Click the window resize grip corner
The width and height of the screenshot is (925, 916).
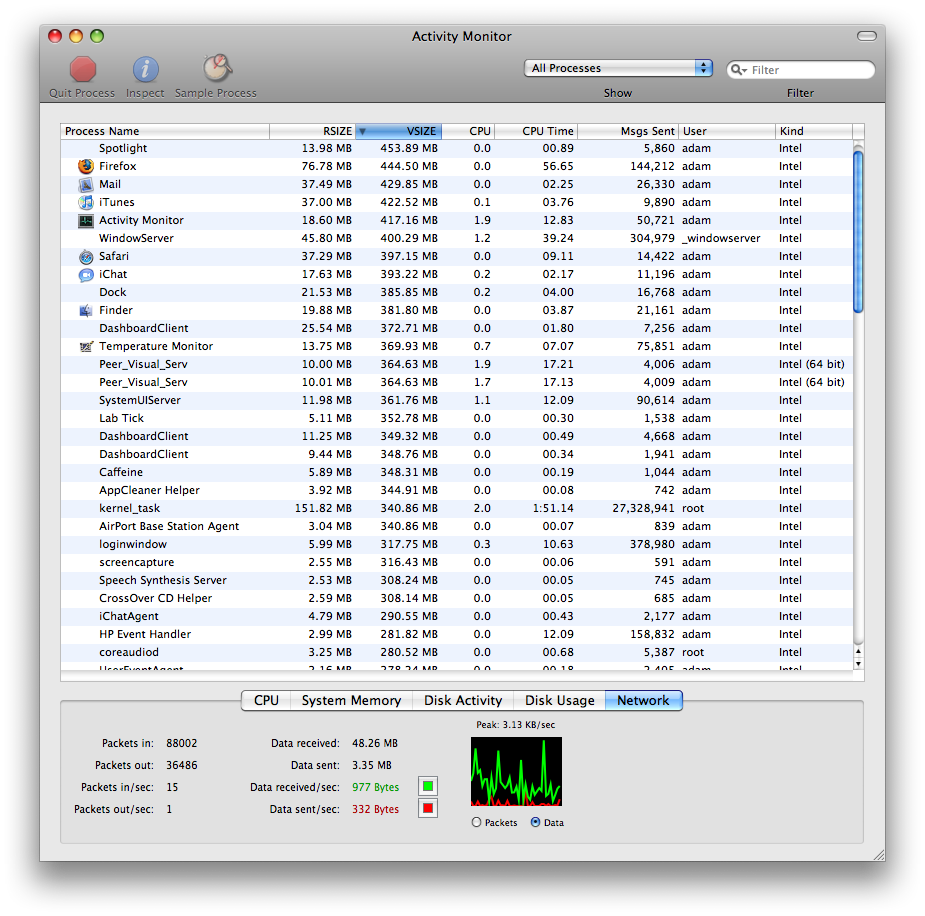tap(878, 854)
